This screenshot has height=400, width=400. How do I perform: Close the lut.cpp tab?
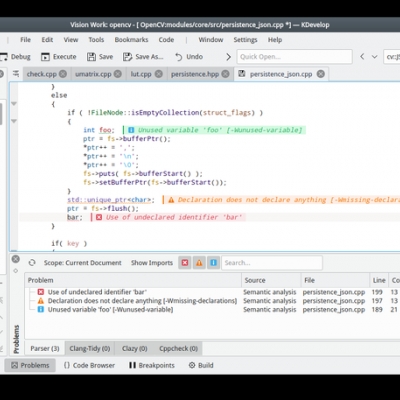pos(159,74)
